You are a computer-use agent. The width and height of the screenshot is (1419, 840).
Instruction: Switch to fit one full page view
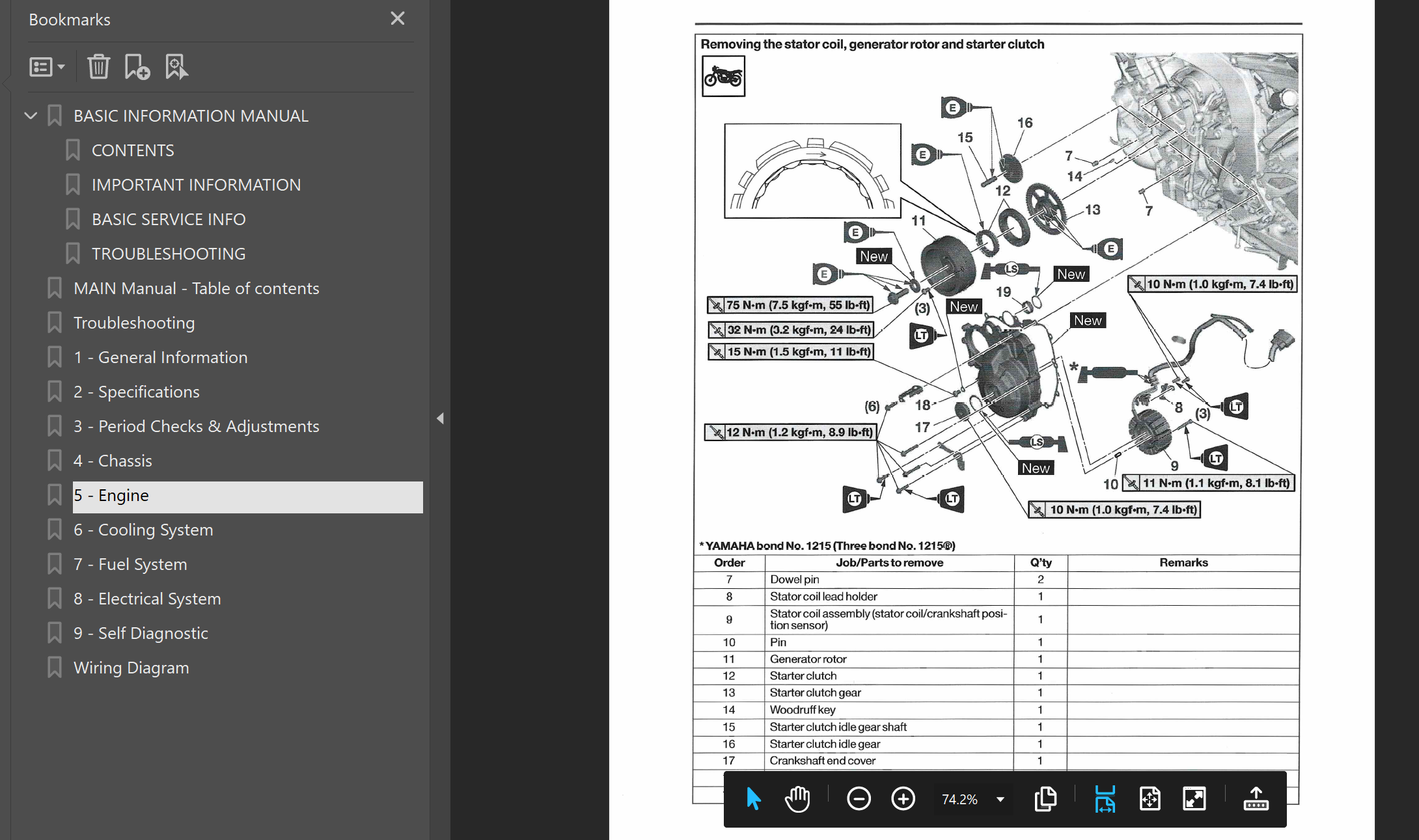pyautogui.click(x=1150, y=799)
